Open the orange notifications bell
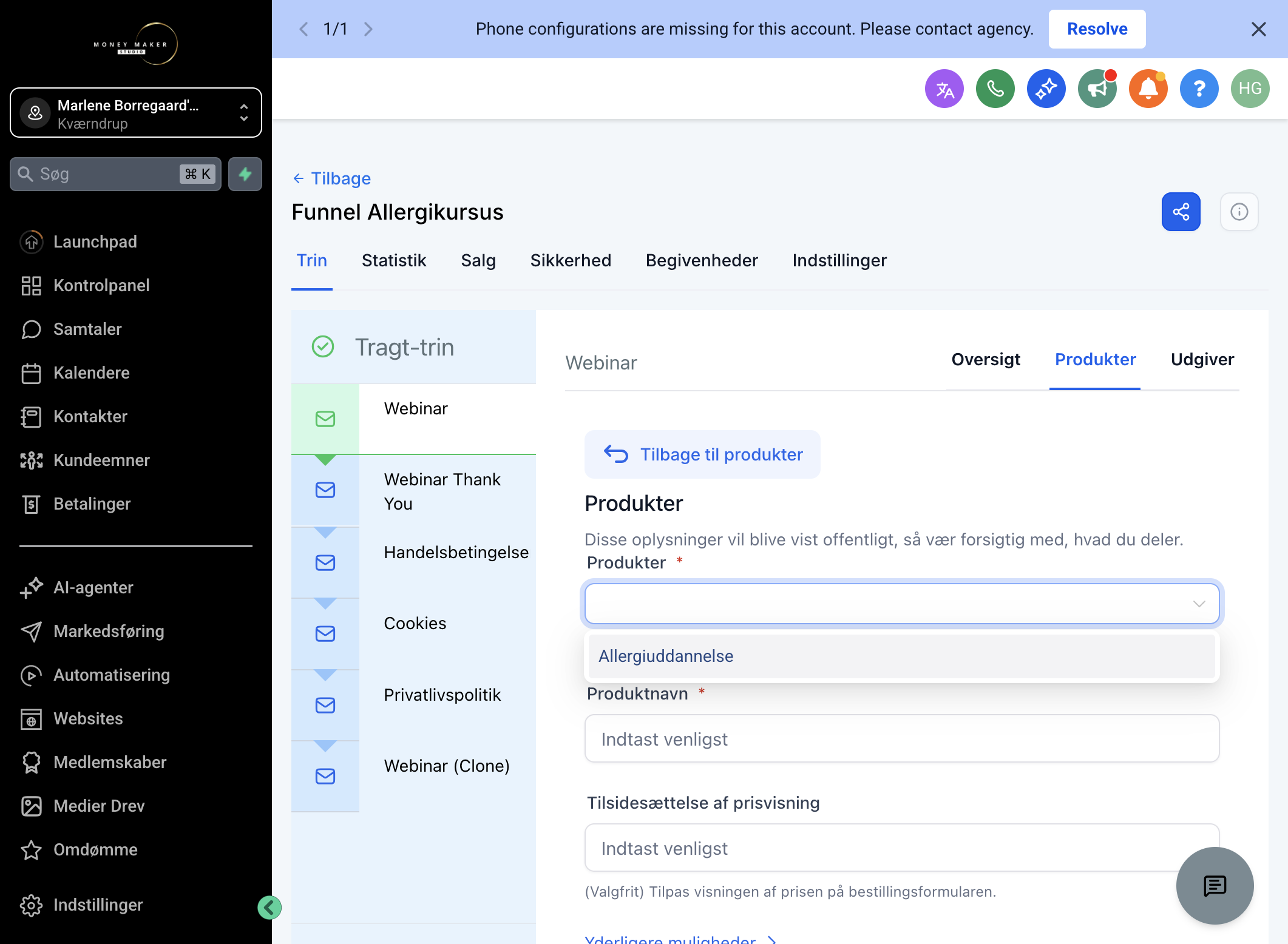This screenshot has width=1288, height=944. tap(1148, 89)
